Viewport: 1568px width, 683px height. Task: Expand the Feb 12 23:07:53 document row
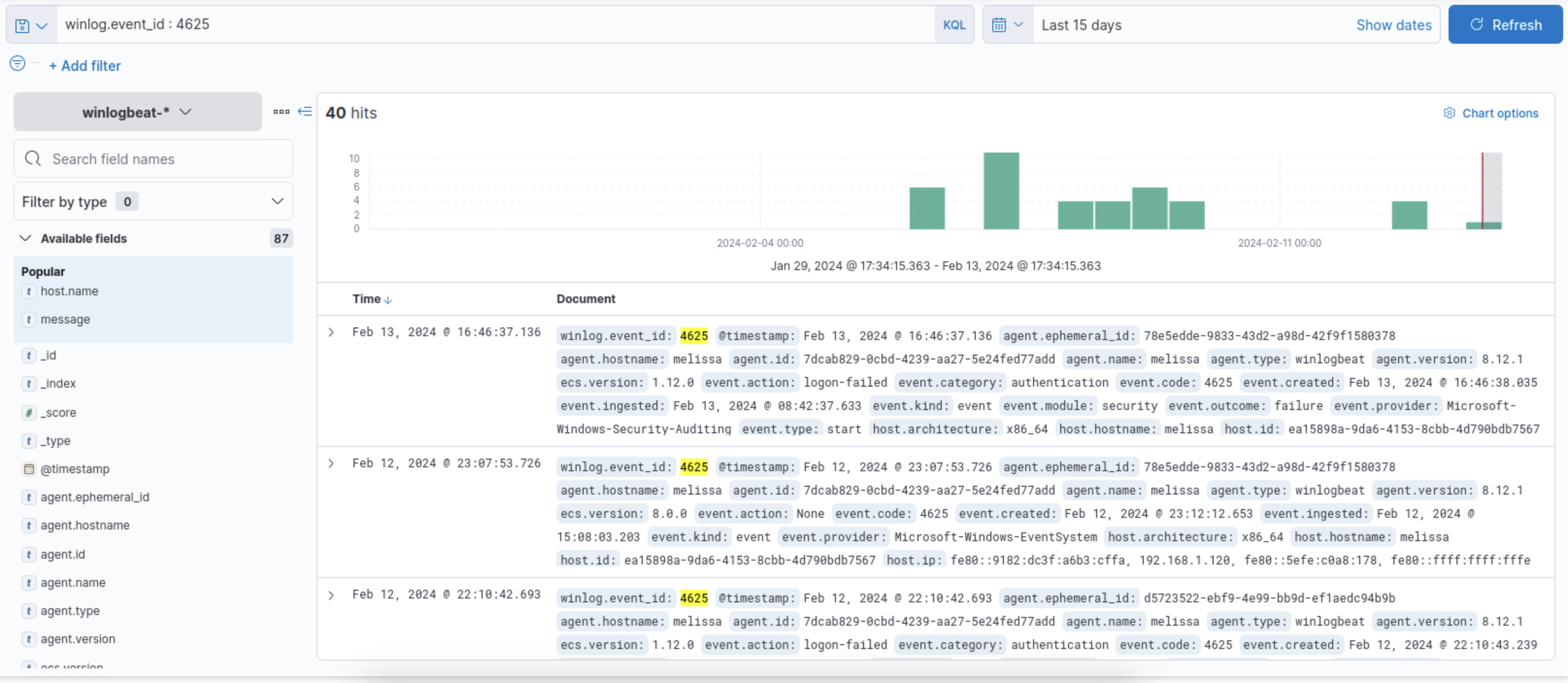coord(331,463)
